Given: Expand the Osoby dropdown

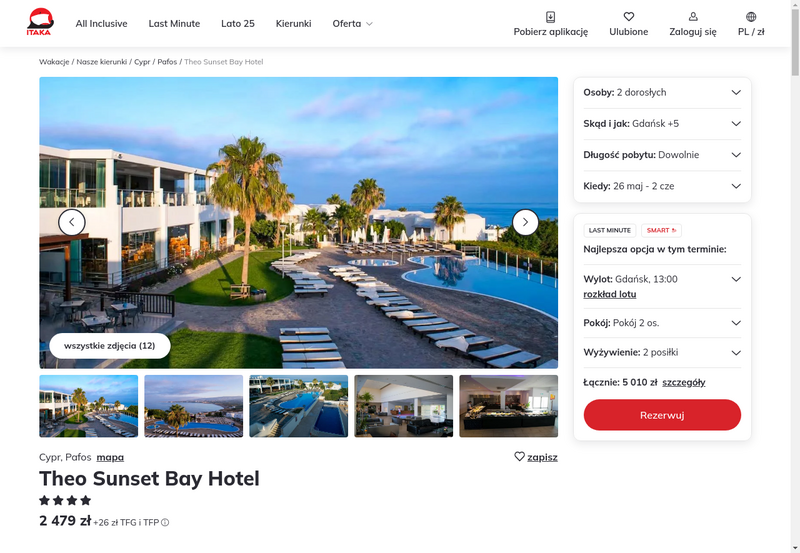Looking at the screenshot, I should (x=662, y=92).
